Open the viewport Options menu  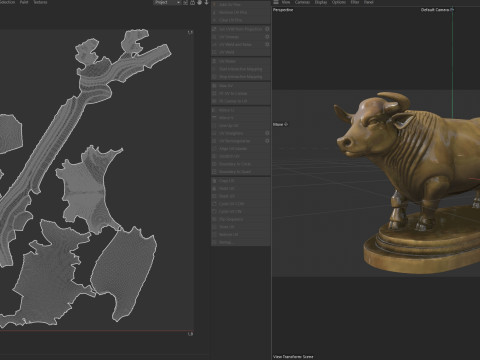339,2
